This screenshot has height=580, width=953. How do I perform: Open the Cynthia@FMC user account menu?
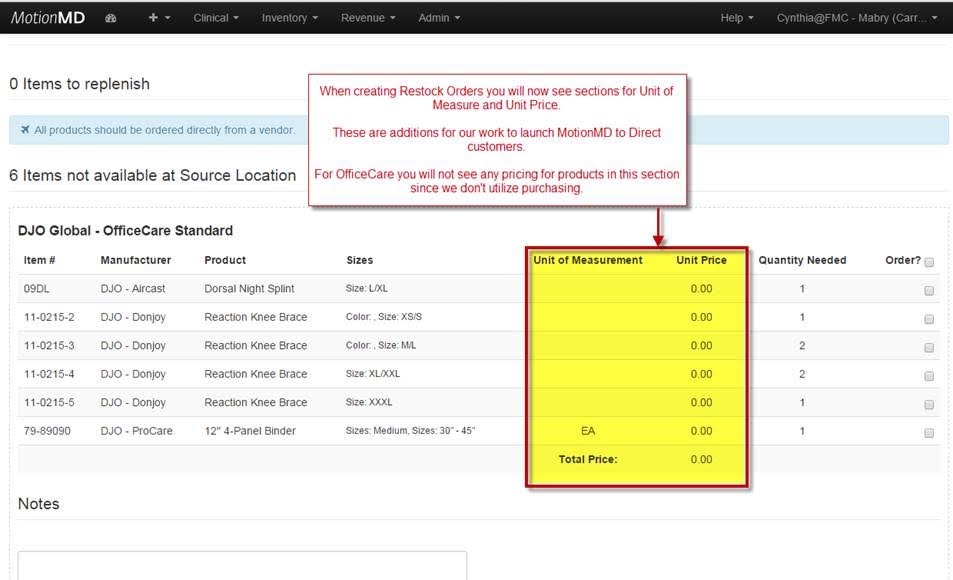pyautogui.click(x=857, y=18)
